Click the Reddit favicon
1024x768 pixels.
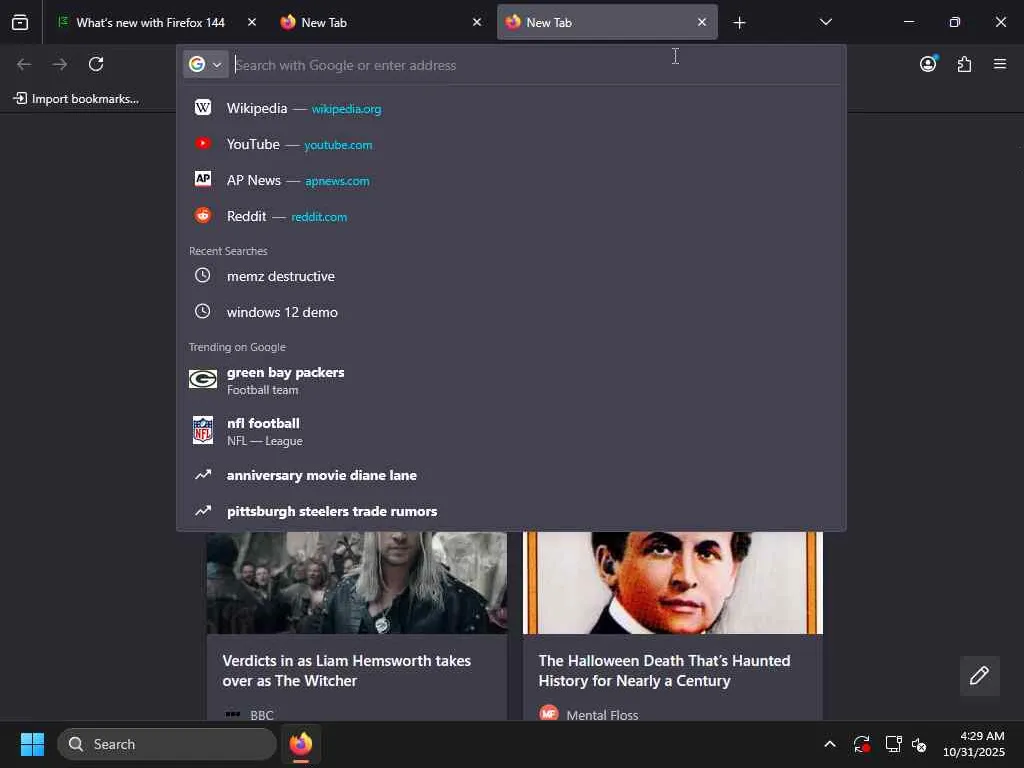coord(203,215)
